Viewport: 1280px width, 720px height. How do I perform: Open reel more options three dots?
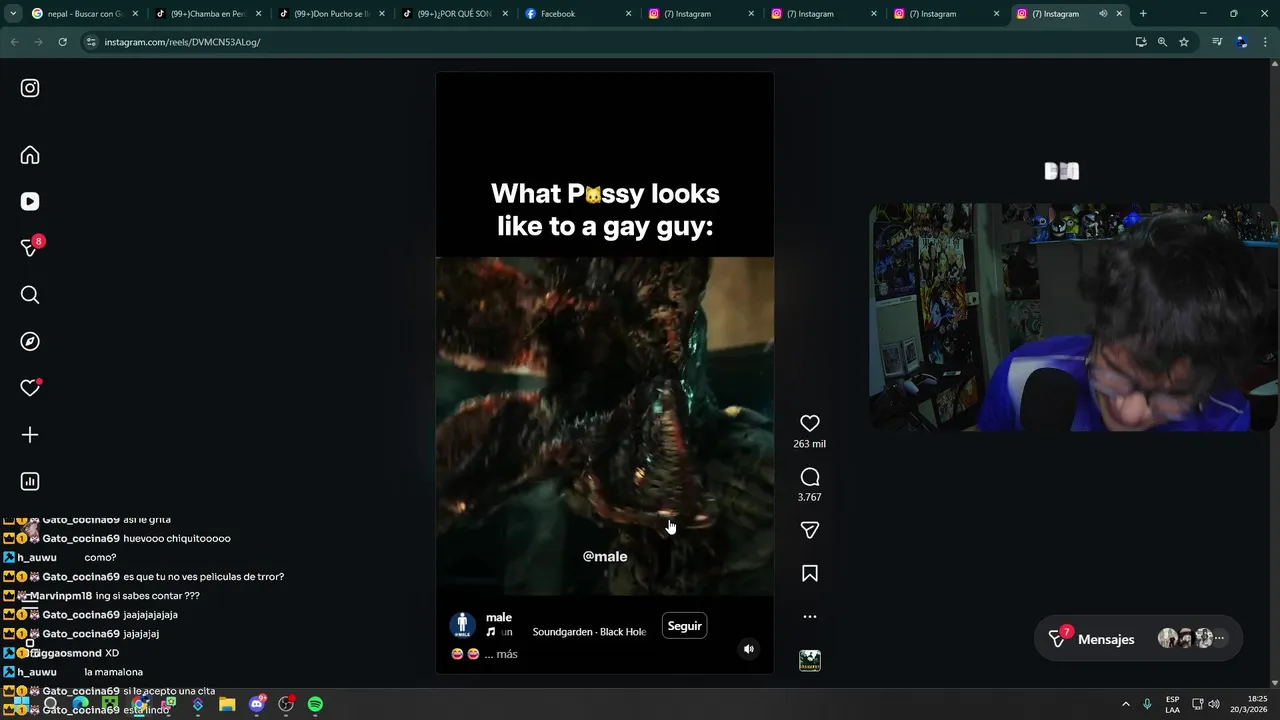[810, 617]
